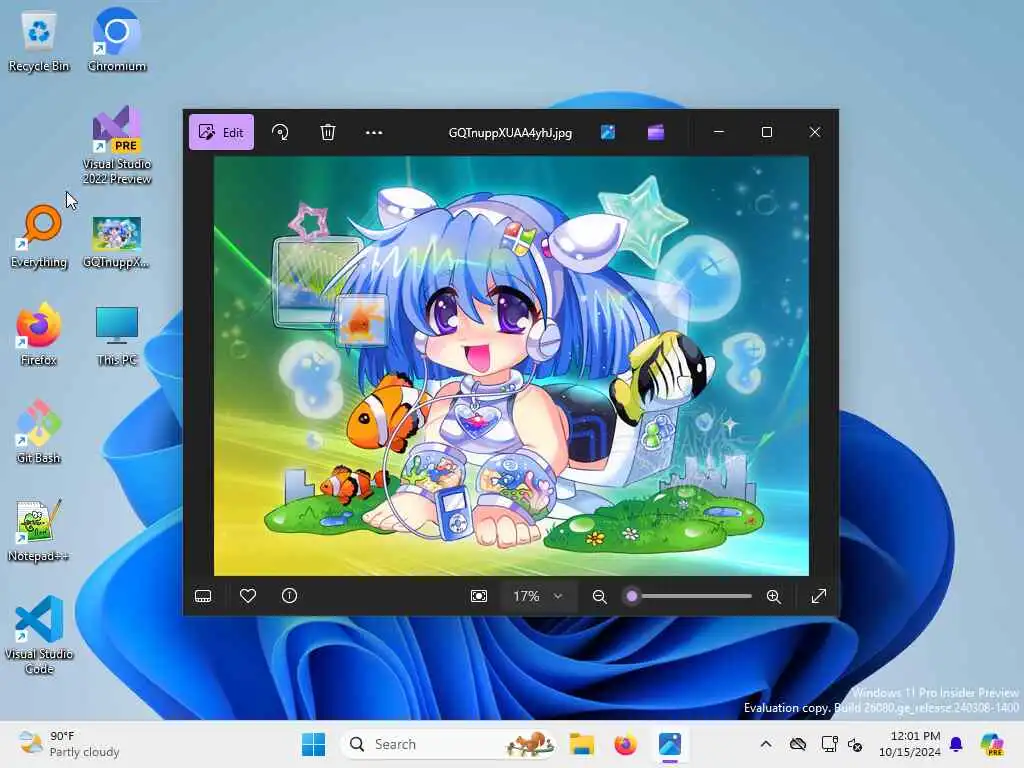The height and width of the screenshot is (768, 1024).
Task: Click the blue Designer icon in the title bar
Action: tap(608, 133)
